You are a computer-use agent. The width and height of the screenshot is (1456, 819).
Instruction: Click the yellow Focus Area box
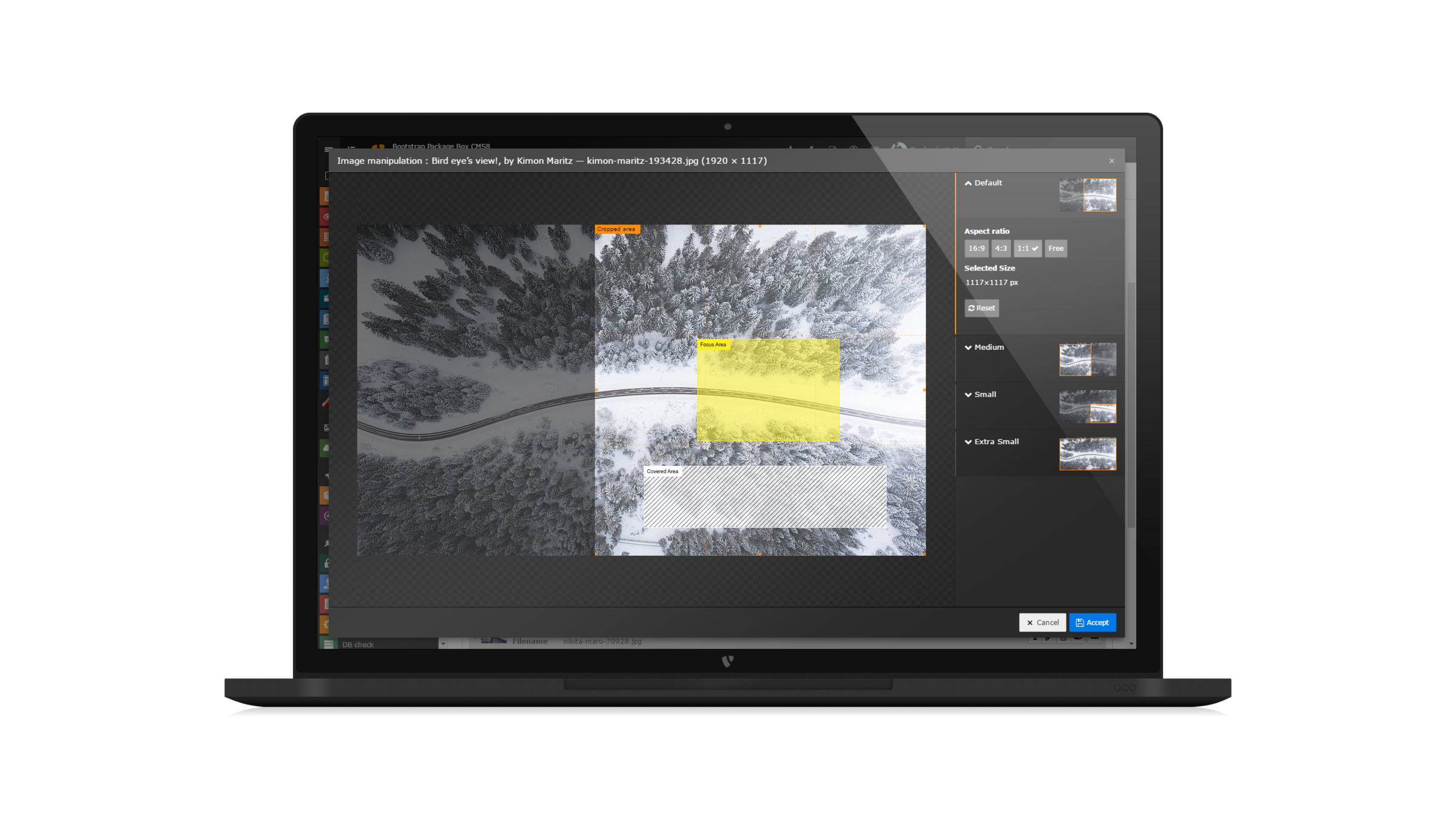(768, 391)
